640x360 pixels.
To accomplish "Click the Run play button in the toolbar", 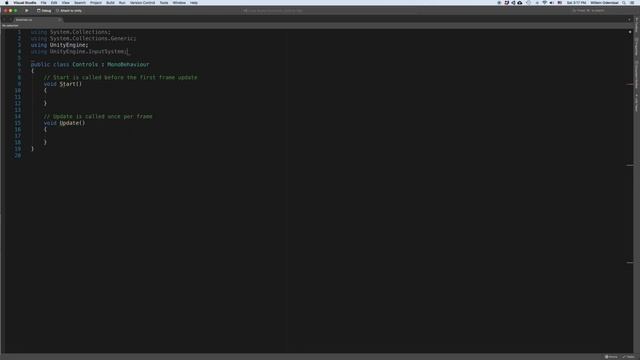I will 27,11.
